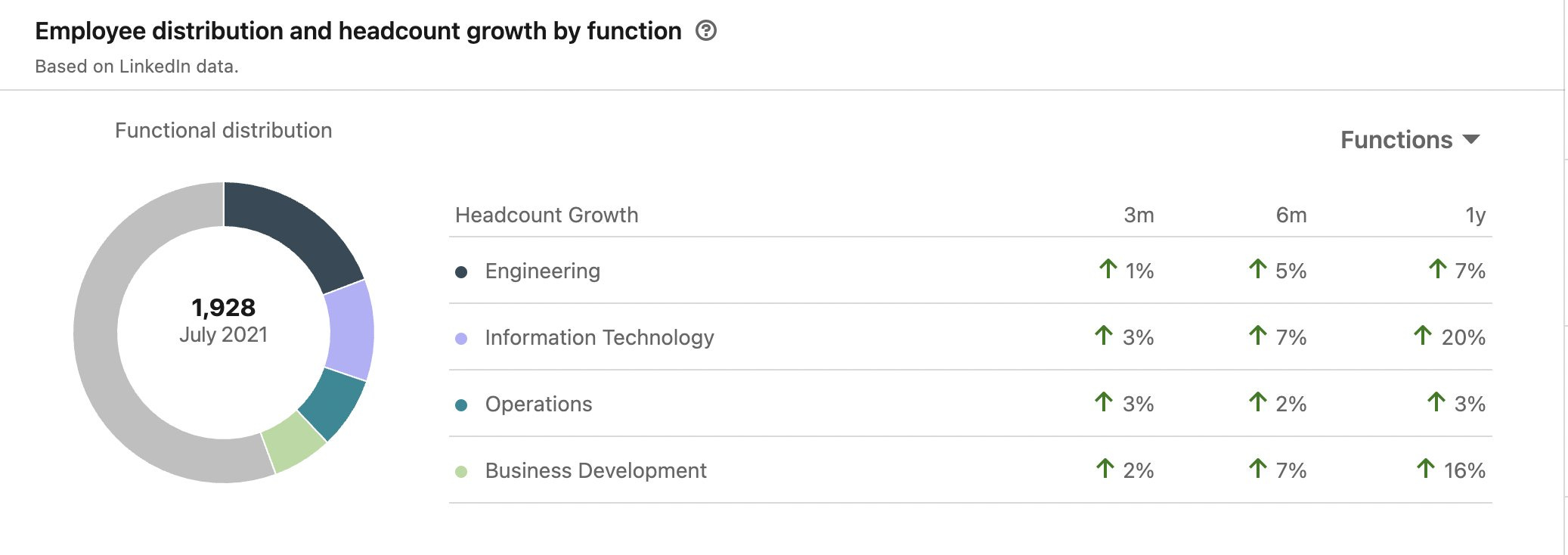The image size is (1568, 555).
Task: Click Information Technology 1y growth arrow
Action: (1423, 335)
